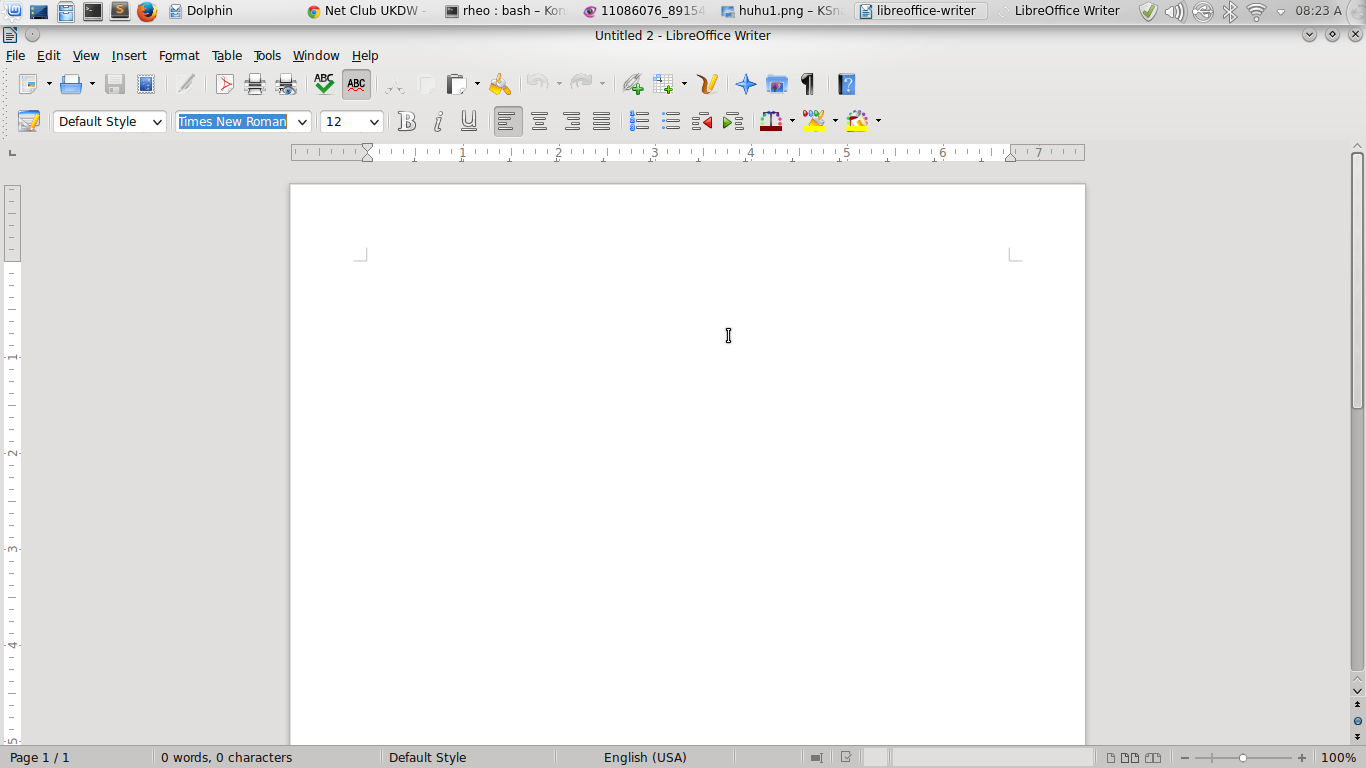Toggle Underline formatting
The image size is (1366, 768).
pos(469,121)
